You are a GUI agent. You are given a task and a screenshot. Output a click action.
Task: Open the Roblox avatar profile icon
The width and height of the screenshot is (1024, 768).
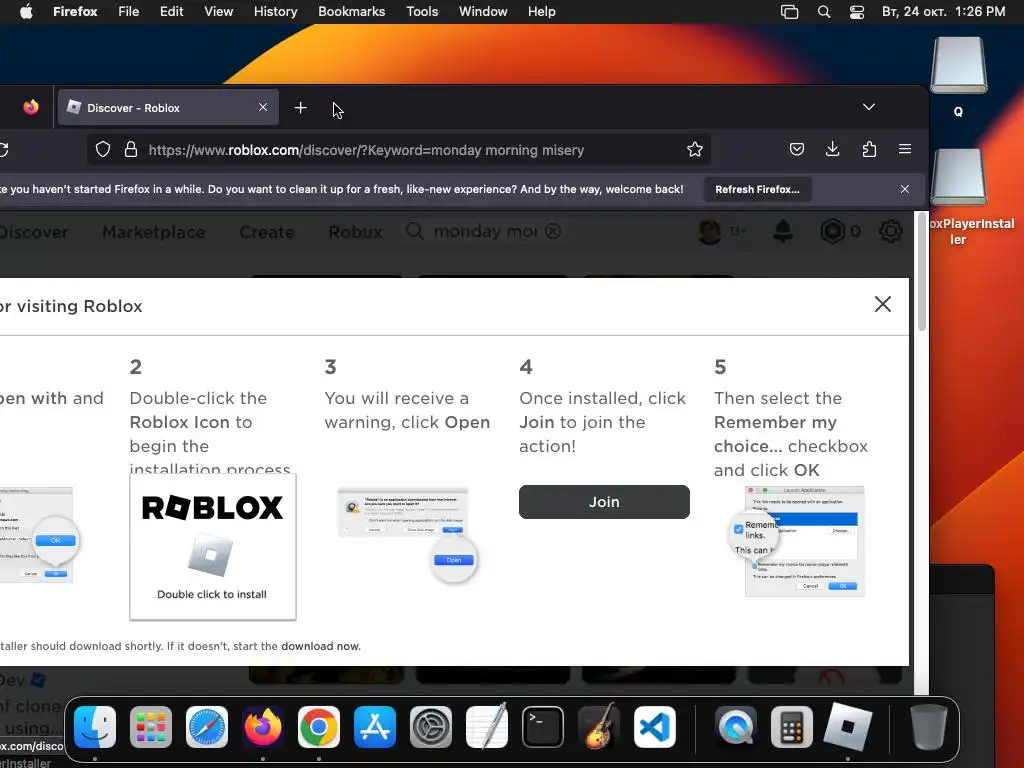710,231
